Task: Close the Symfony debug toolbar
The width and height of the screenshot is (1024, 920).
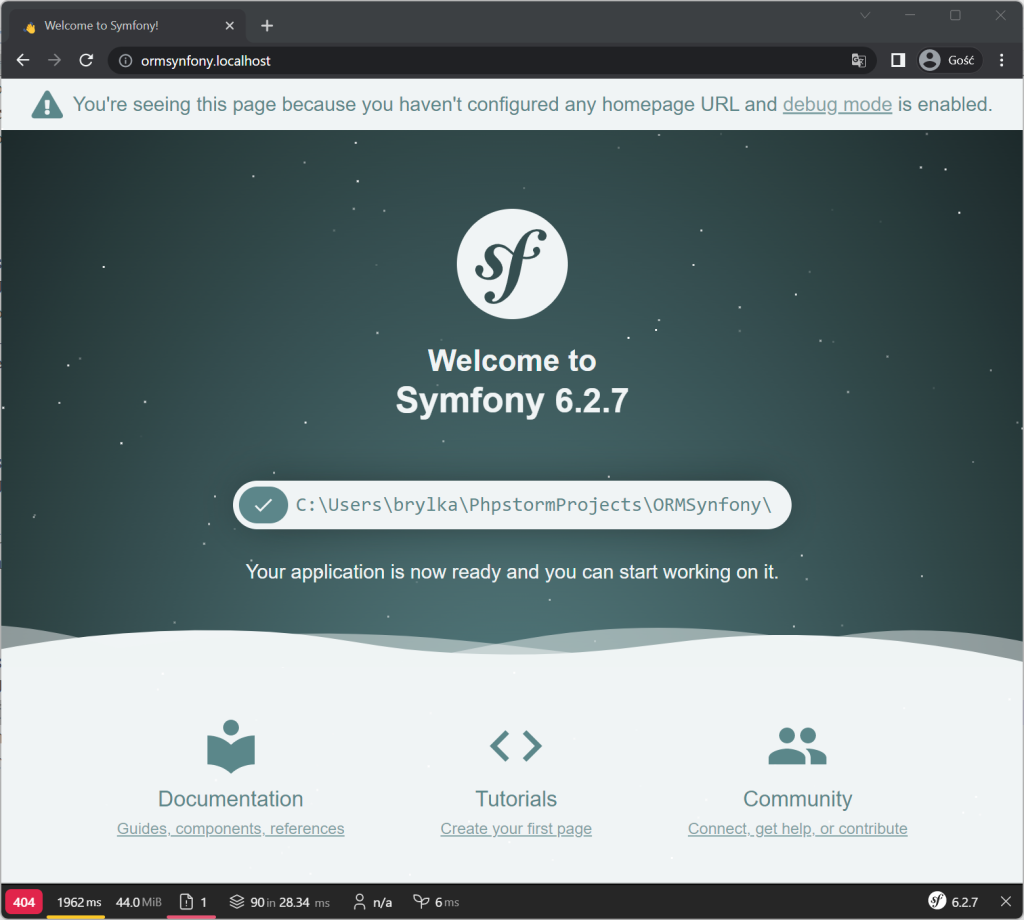Action: click(1006, 902)
